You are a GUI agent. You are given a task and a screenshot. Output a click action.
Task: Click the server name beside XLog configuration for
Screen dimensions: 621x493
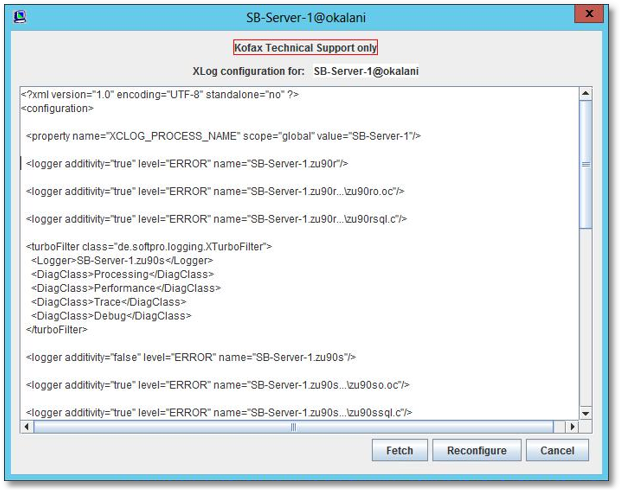pos(366,72)
